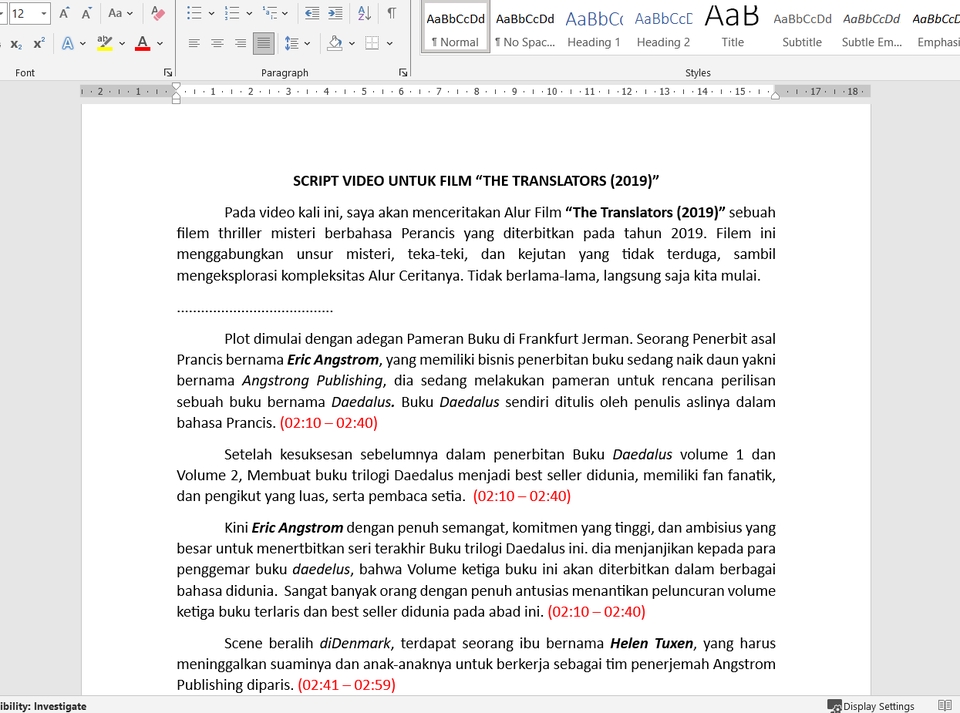Switch to Read Mode view icon

click(x=945, y=706)
